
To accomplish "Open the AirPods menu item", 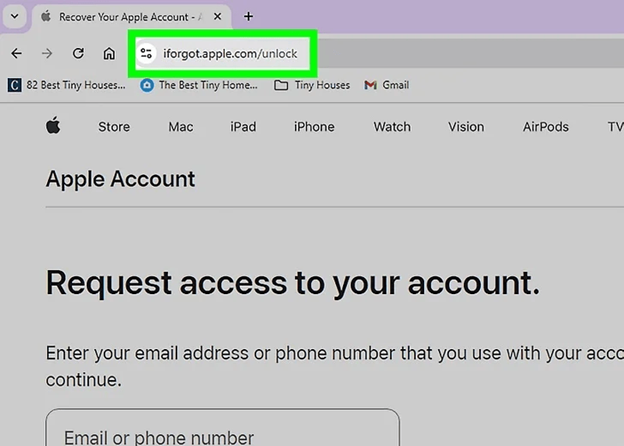I will 546,127.
